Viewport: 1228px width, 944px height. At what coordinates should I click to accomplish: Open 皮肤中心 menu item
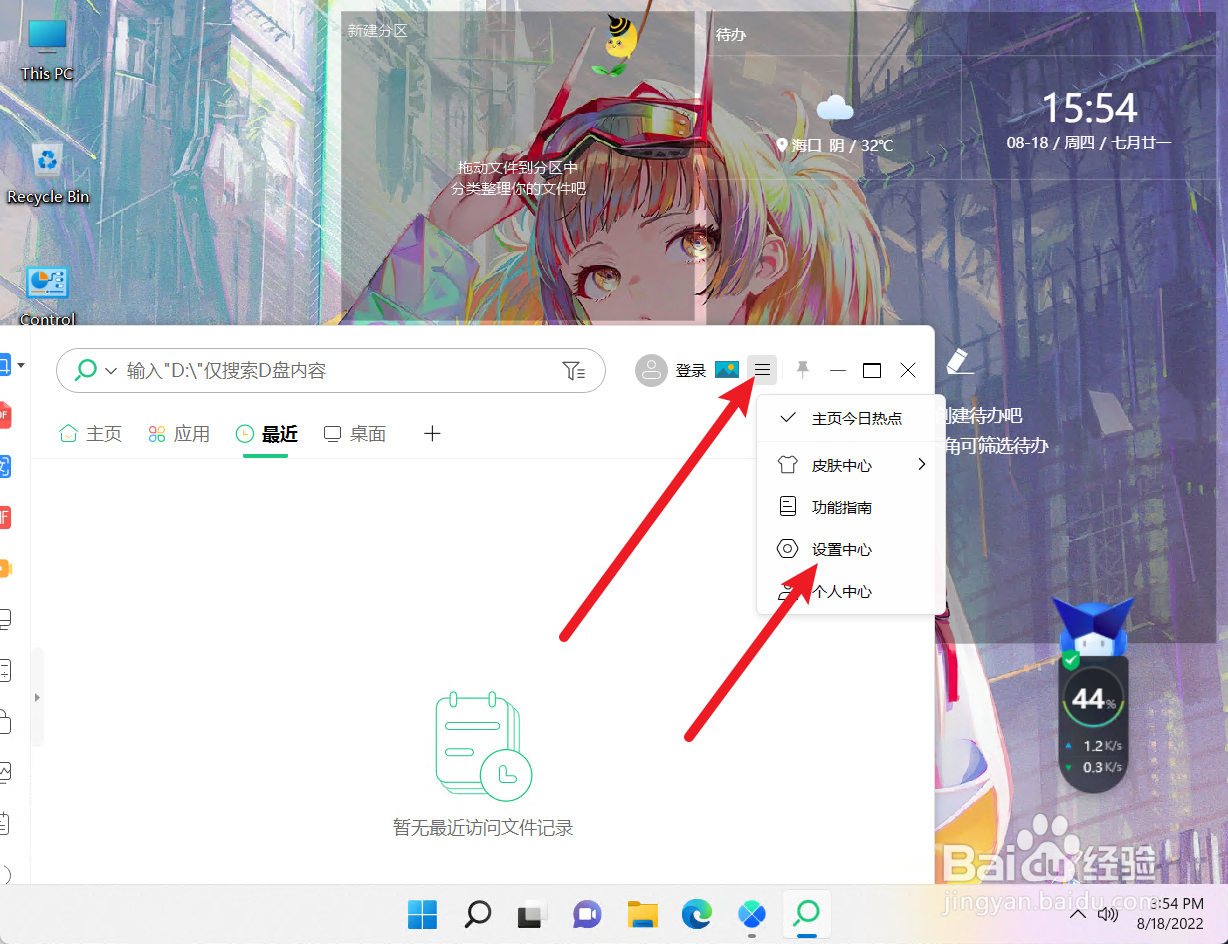pos(851,465)
